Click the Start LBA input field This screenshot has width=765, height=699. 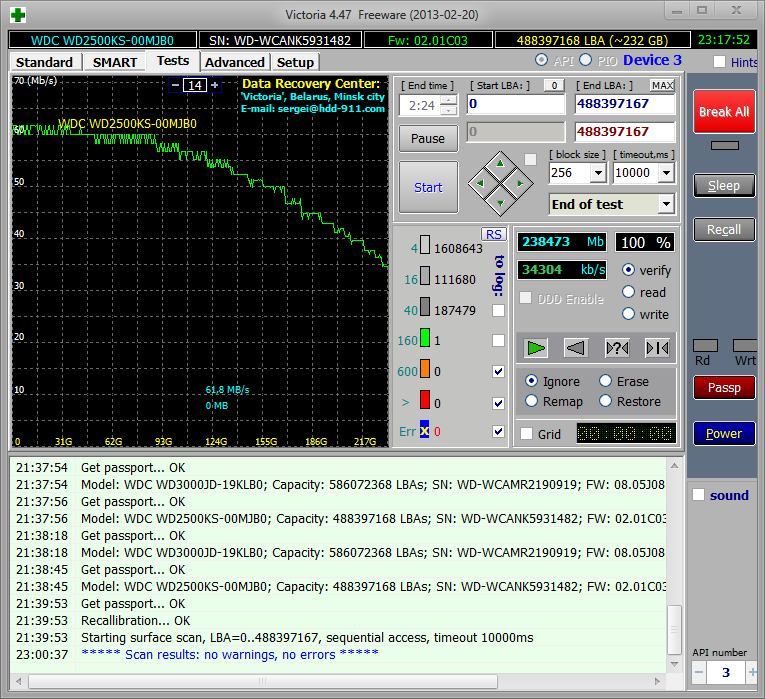pos(516,104)
